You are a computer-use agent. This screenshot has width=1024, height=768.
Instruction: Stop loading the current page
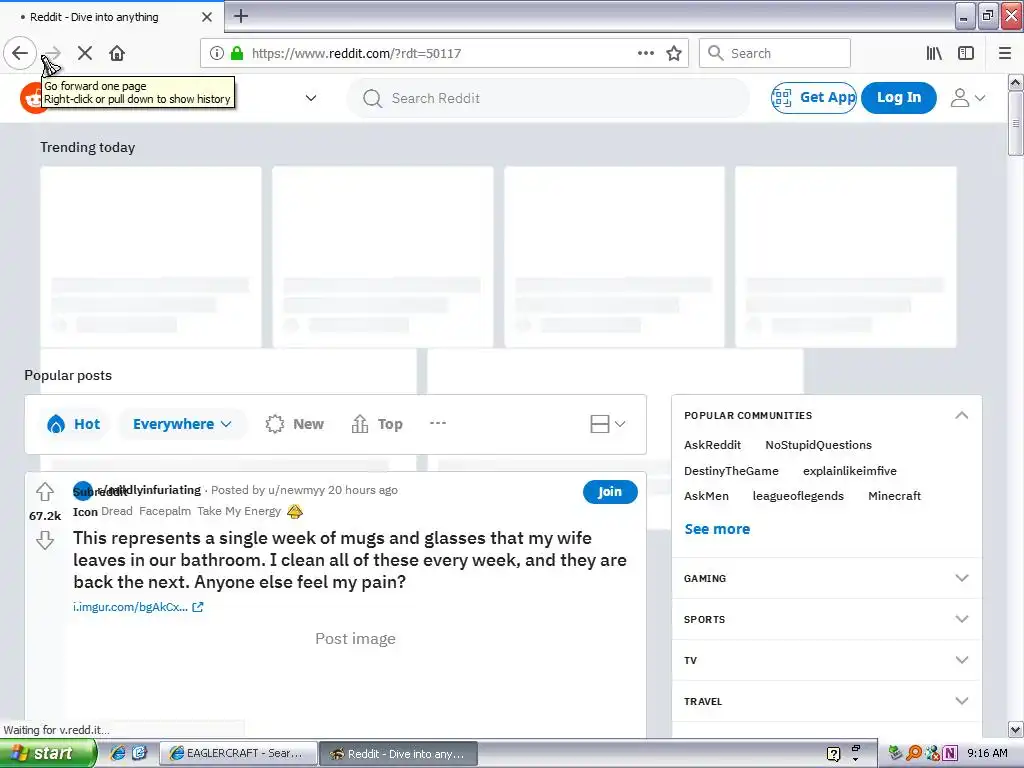pyautogui.click(x=85, y=53)
